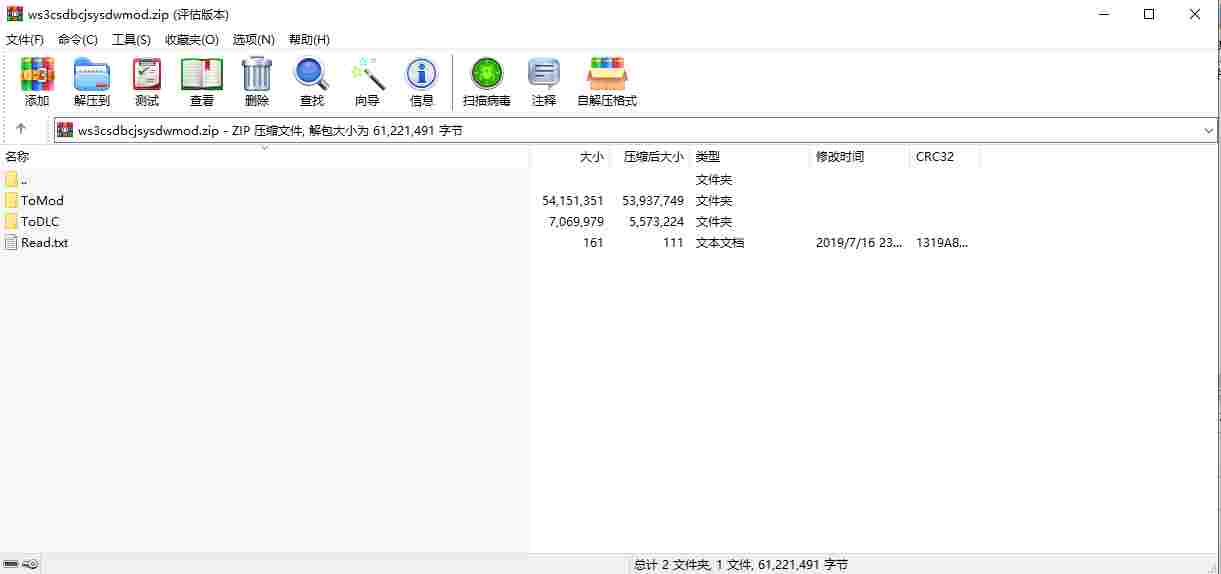Select the Read.txt file name
Image resolution: width=1221 pixels, height=574 pixels.
tap(44, 242)
